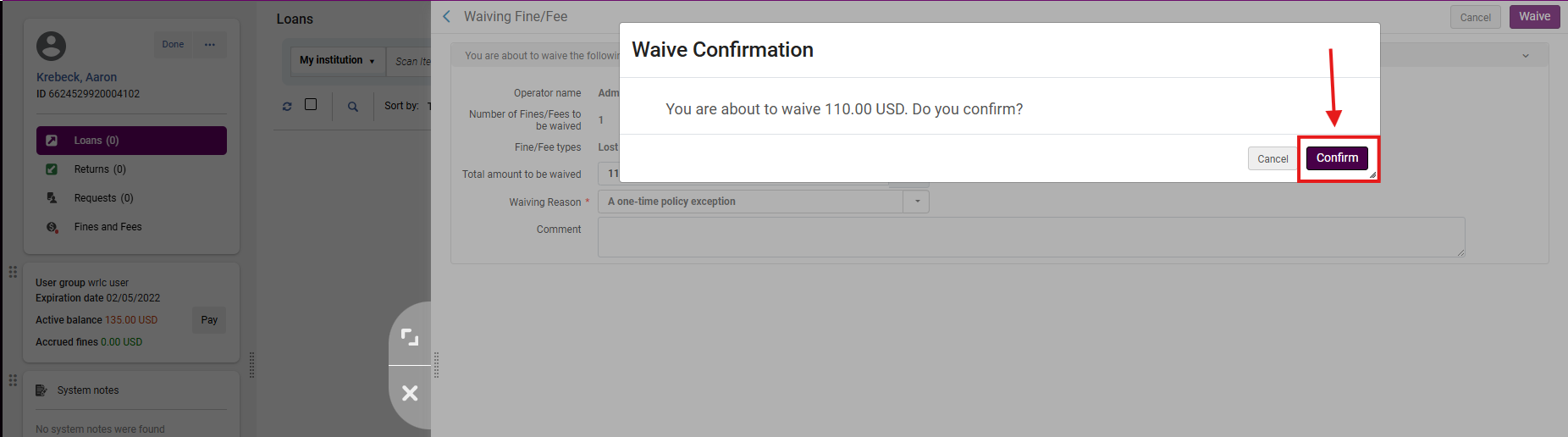Image resolution: width=1568 pixels, height=437 pixels.
Task: Select the Loans (0) tab
Action: [x=131, y=141]
